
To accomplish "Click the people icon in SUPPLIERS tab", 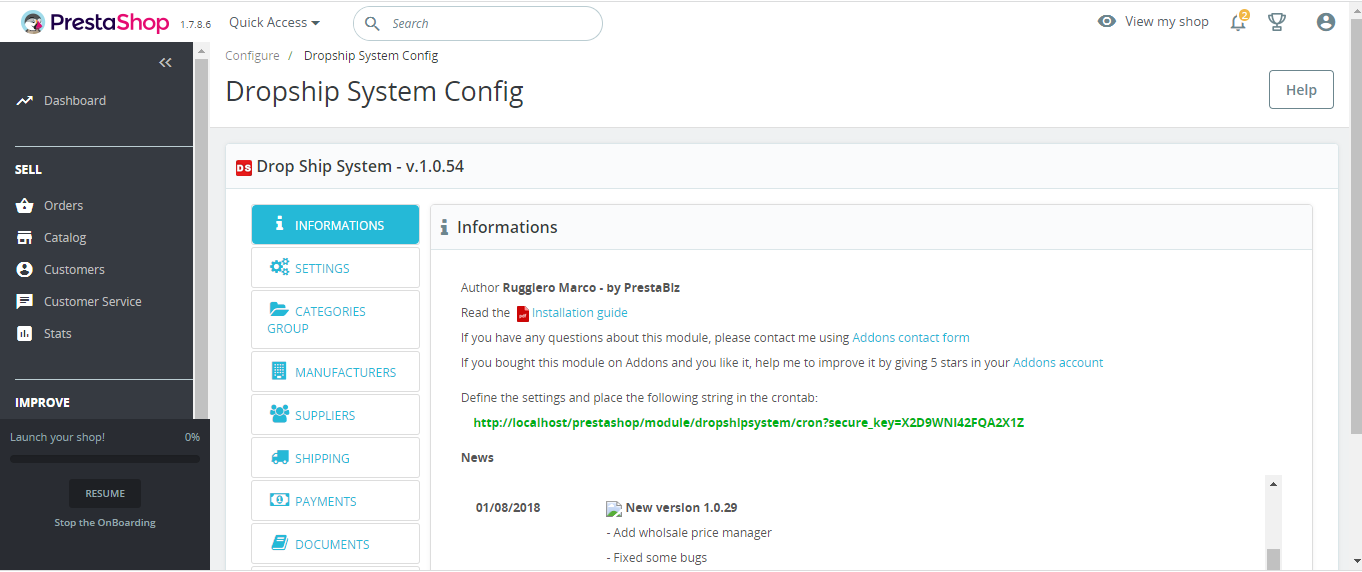I will pos(279,414).
